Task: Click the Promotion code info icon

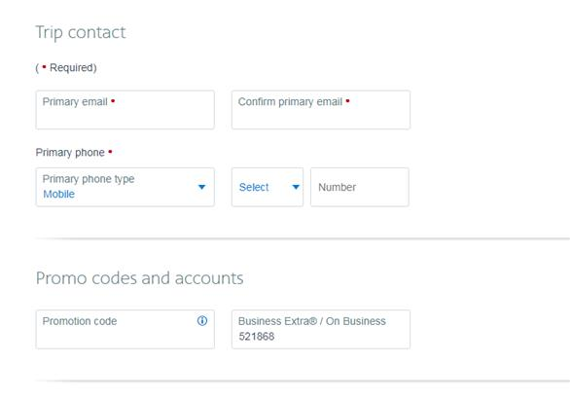Action: [202, 321]
